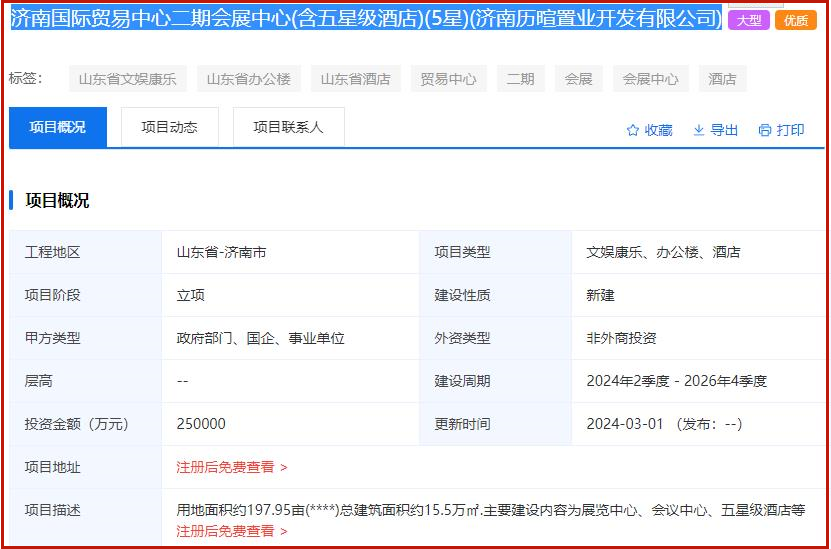The width and height of the screenshot is (831, 549).
Task: Click the 项目地址 label cell
Action: (85, 467)
